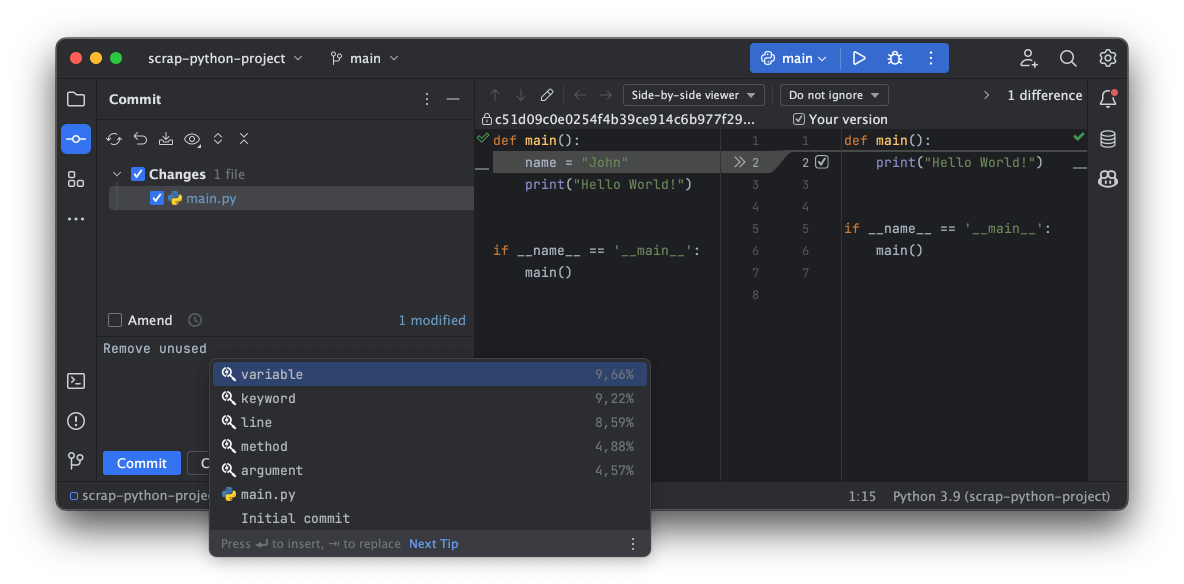Uncheck the main.py file checkbox
The height and width of the screenshot is (584, 1184).
click(x=156, y=197)
